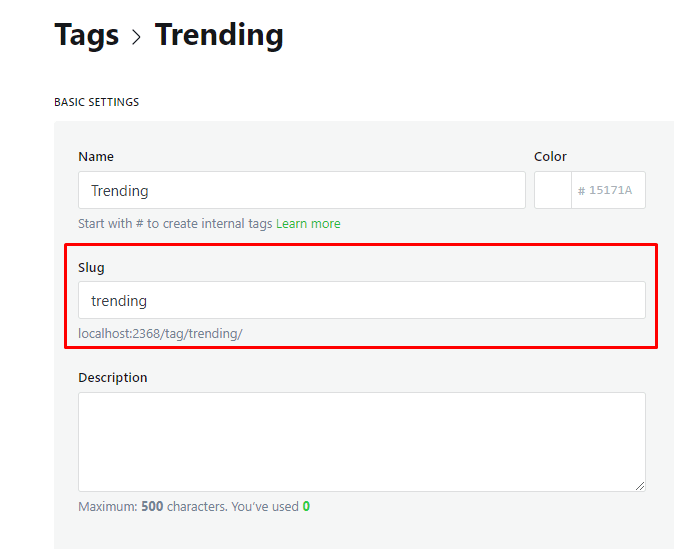674x549 pixels.
Task: Click the Tags breadcrumb link
Action: [x=86, y=35]
